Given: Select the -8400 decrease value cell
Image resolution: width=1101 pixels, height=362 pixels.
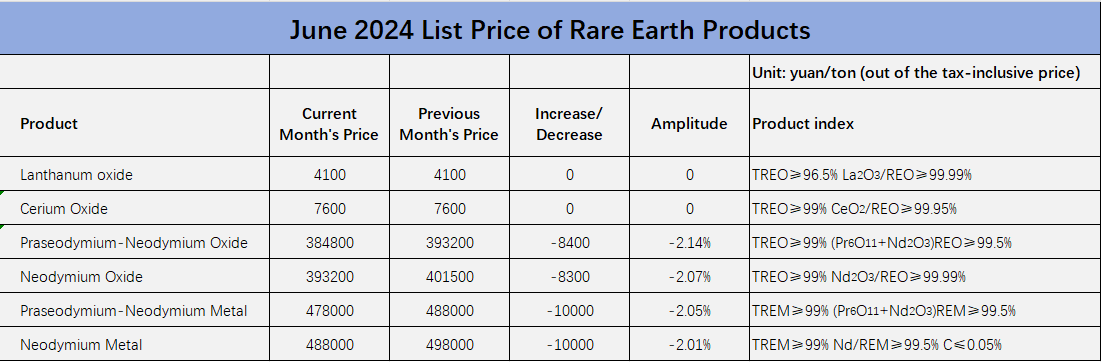Looking at the screenshot, I should click(x=569, y=243).
